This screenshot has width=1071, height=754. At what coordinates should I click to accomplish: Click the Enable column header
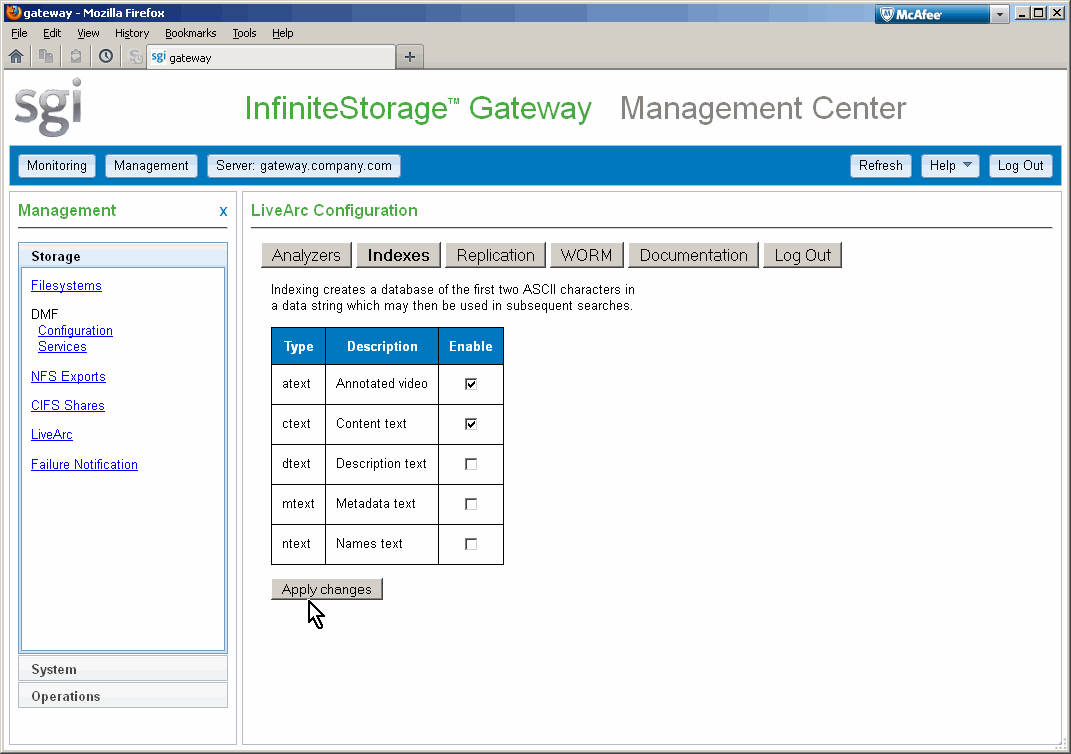click(x=471, y=346)
